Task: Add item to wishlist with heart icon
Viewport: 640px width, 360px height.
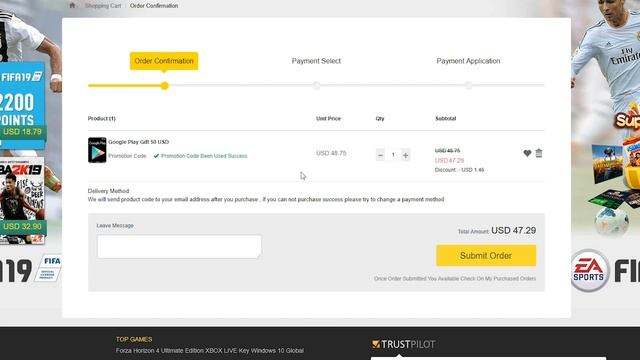Action: pos(527,153)
